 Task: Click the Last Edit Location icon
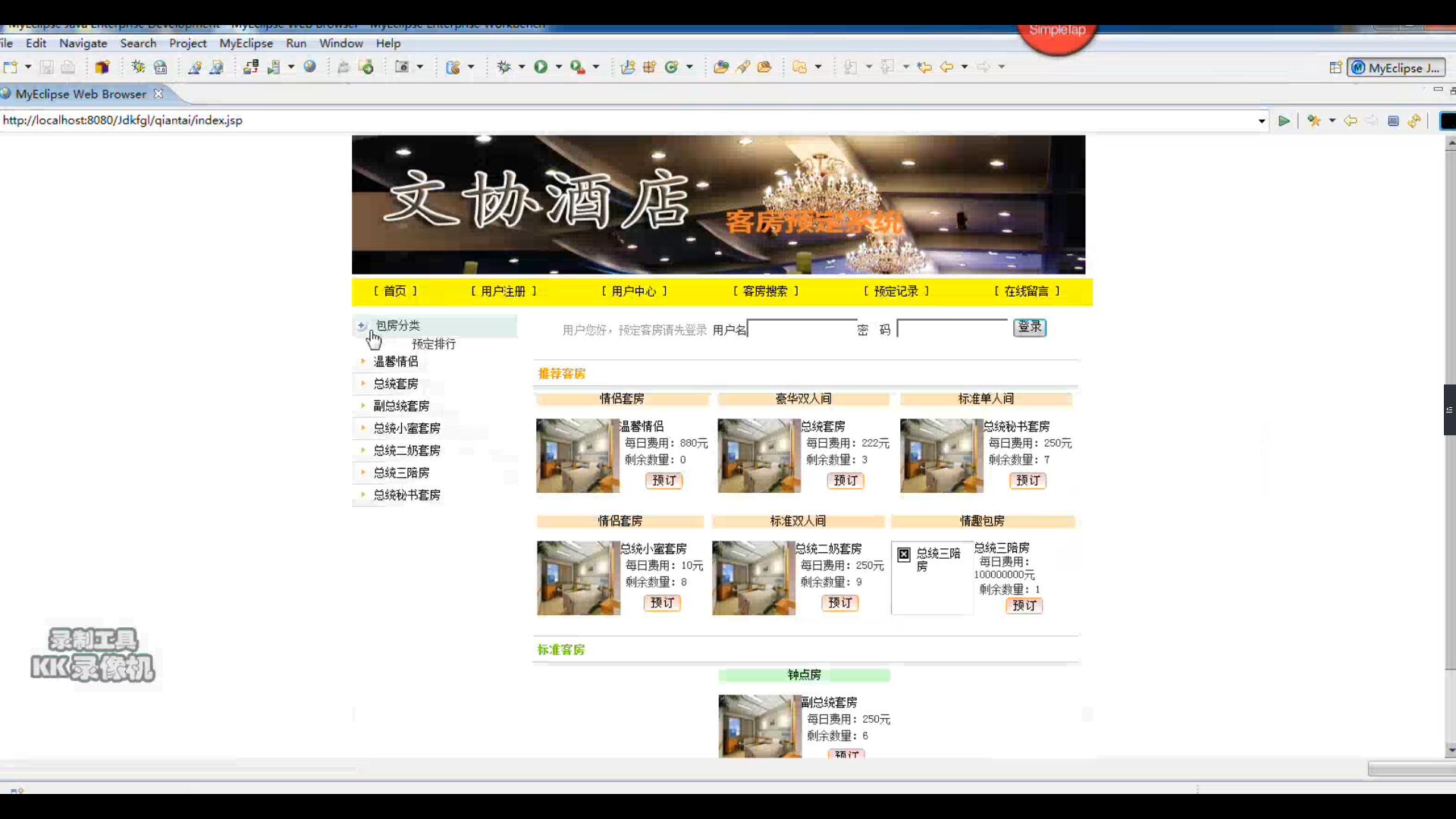924,67
